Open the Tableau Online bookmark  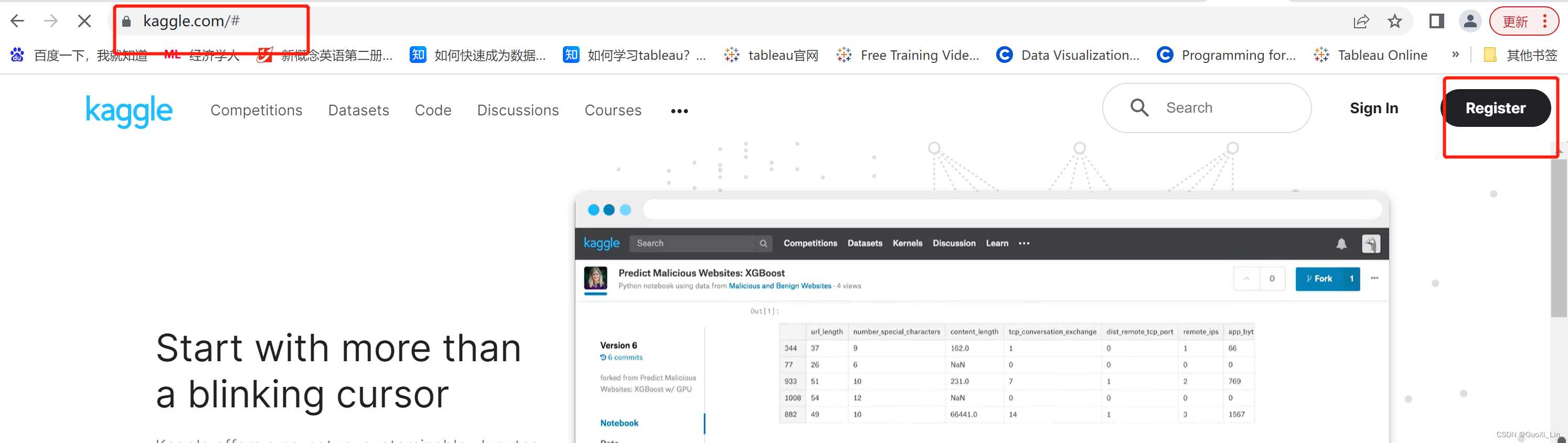pyautogui.click(x=1370, y=56)
